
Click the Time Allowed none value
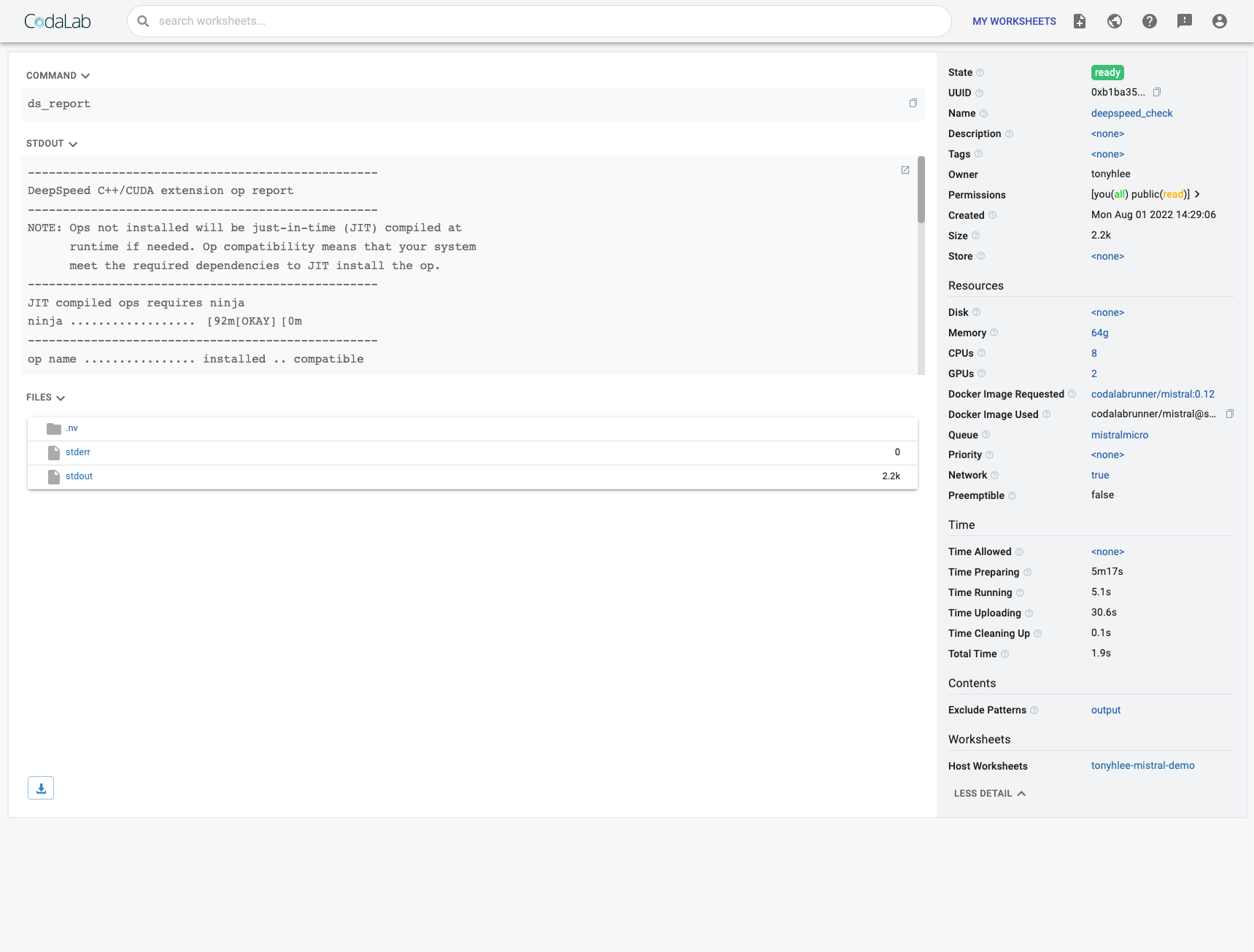(1107, 552)
